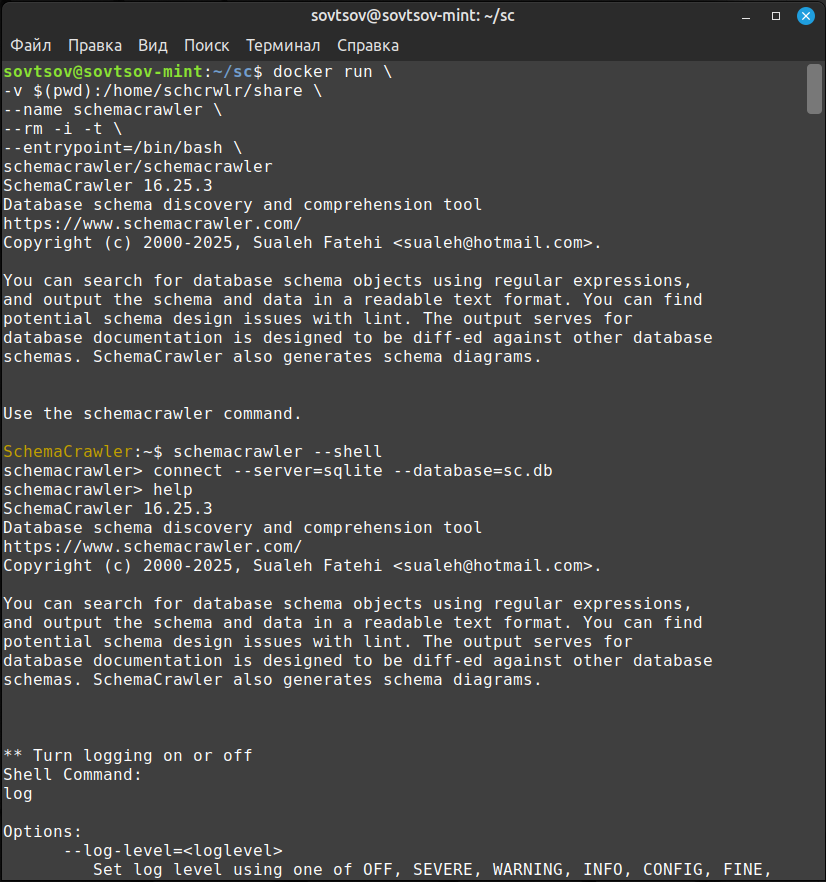826x882 pixels.
Task: Click the first copyright line with sualeh@hotmail.com
Action: click(302, 243)
